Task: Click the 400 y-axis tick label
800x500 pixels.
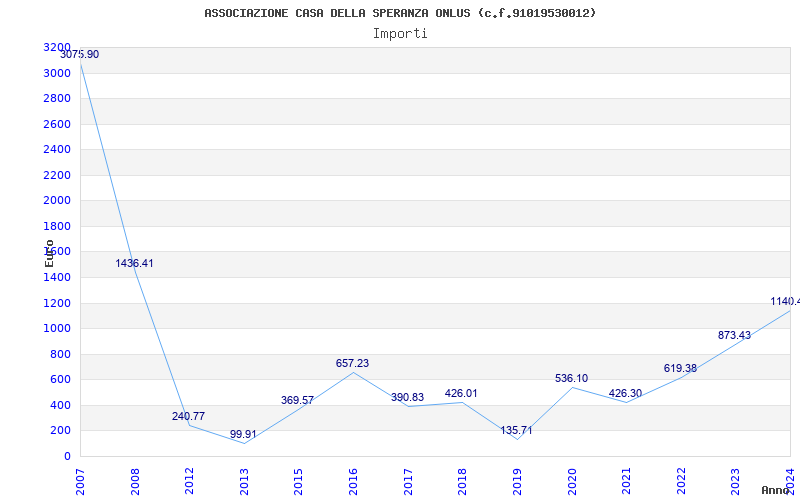Action: coord(61,405)
